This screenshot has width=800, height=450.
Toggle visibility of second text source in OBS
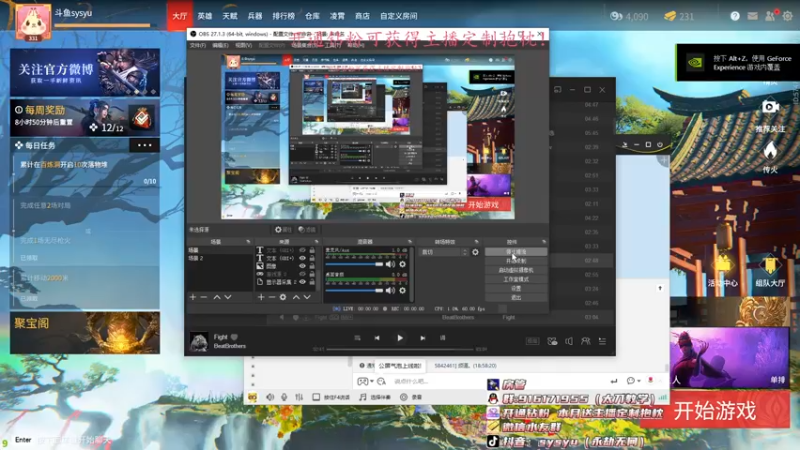(302, 258)
